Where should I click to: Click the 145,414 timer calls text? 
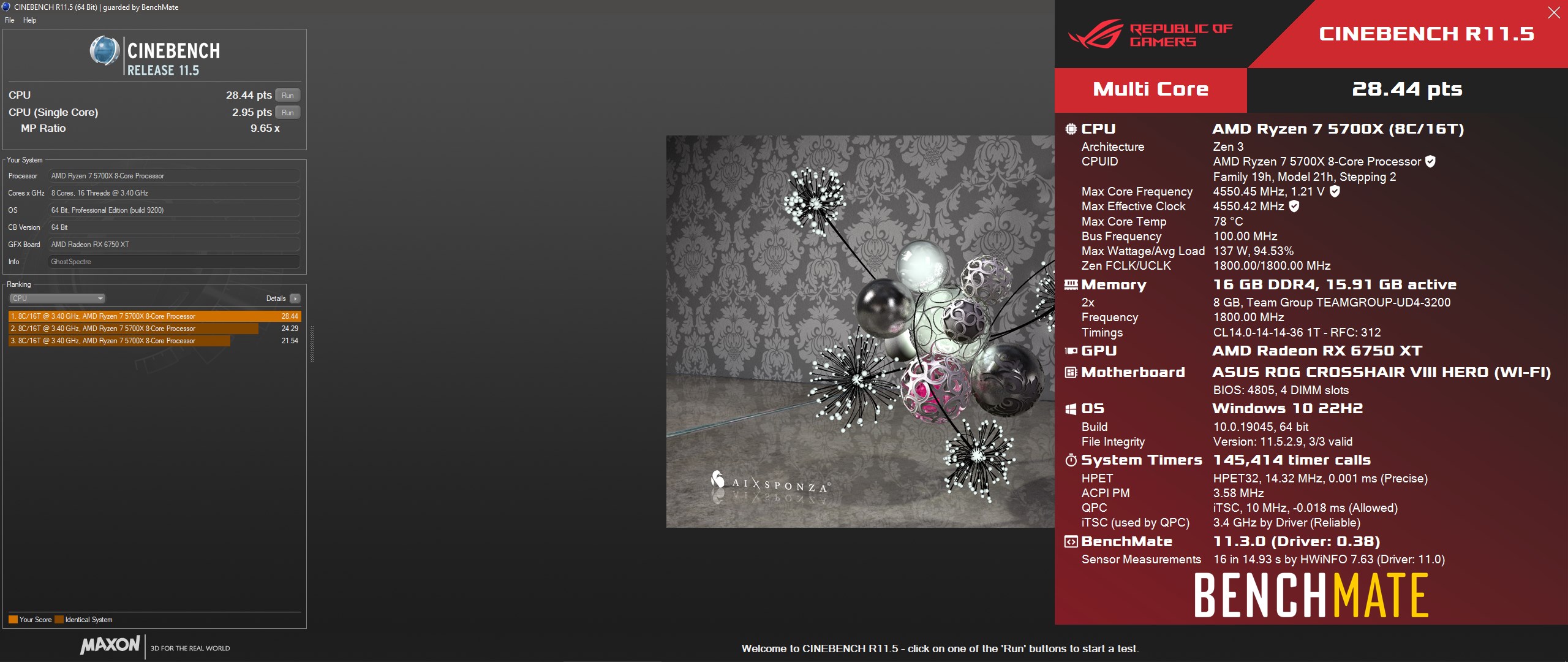[1292, 460]
